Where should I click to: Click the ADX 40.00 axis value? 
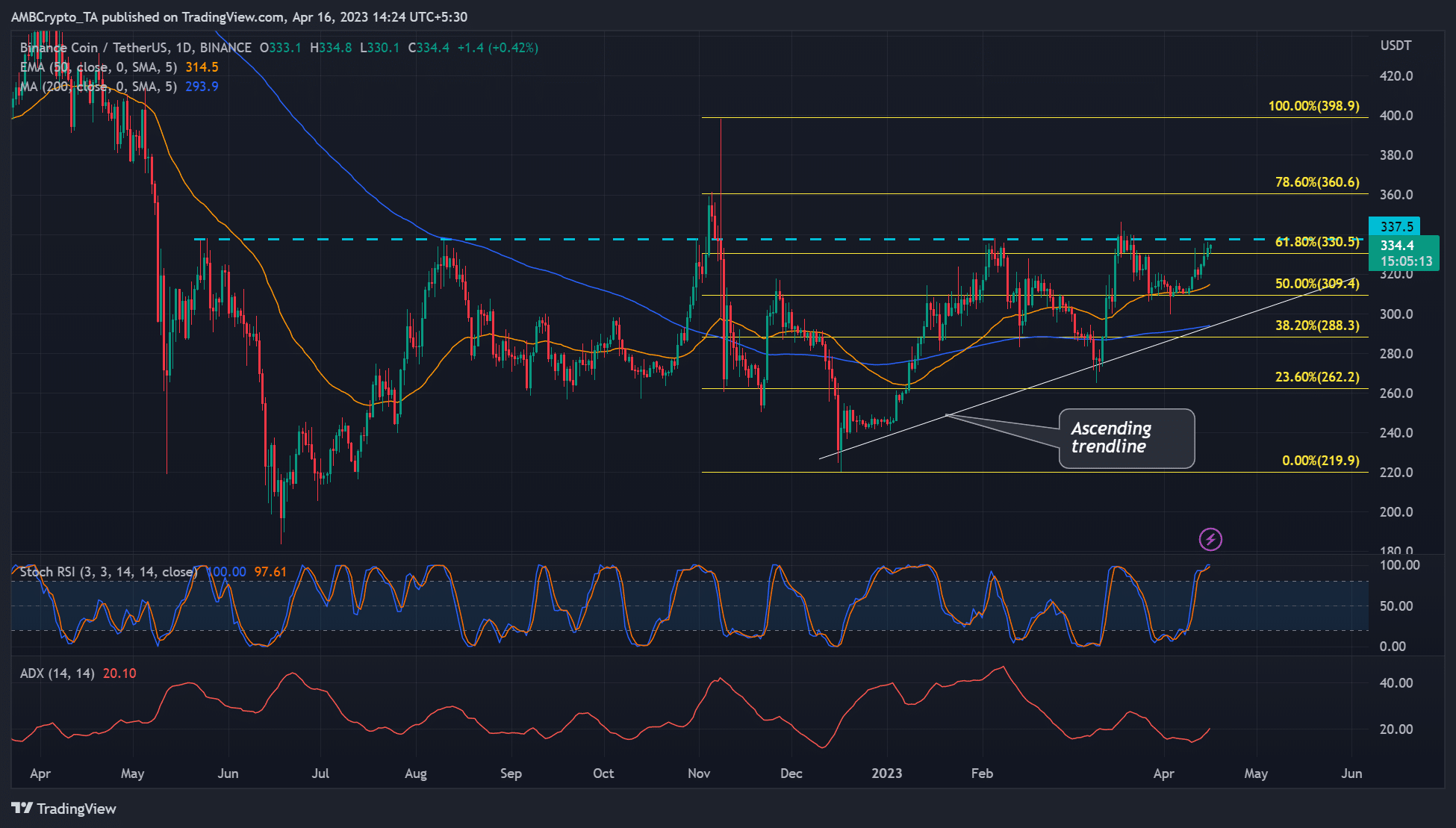pos(1396,682)
